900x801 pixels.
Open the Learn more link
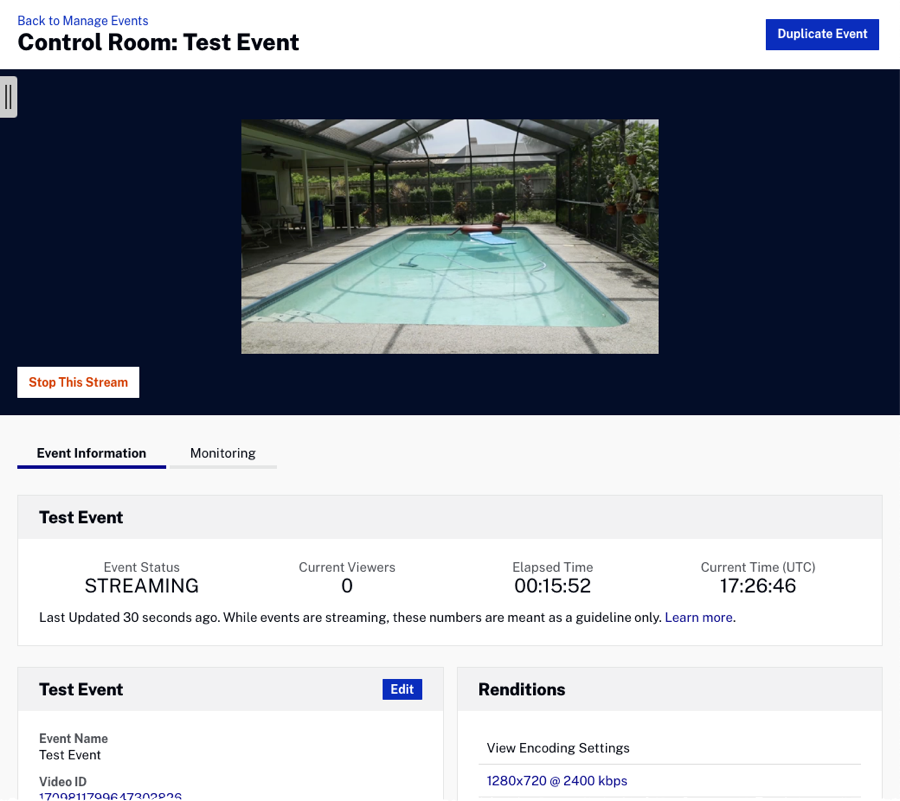[x=698, y=617]
